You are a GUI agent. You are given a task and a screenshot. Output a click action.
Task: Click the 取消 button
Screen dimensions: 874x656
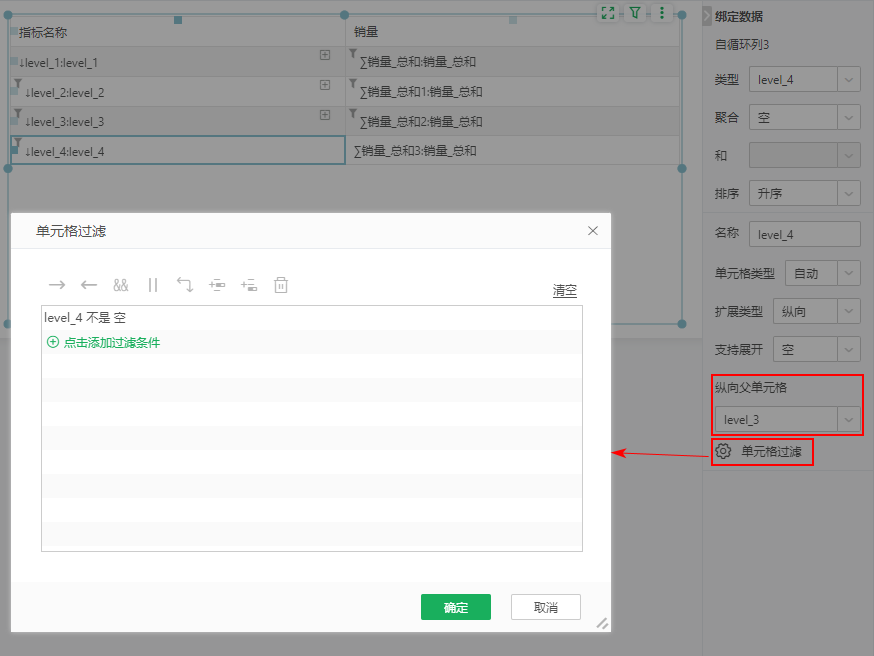[546, 607]
